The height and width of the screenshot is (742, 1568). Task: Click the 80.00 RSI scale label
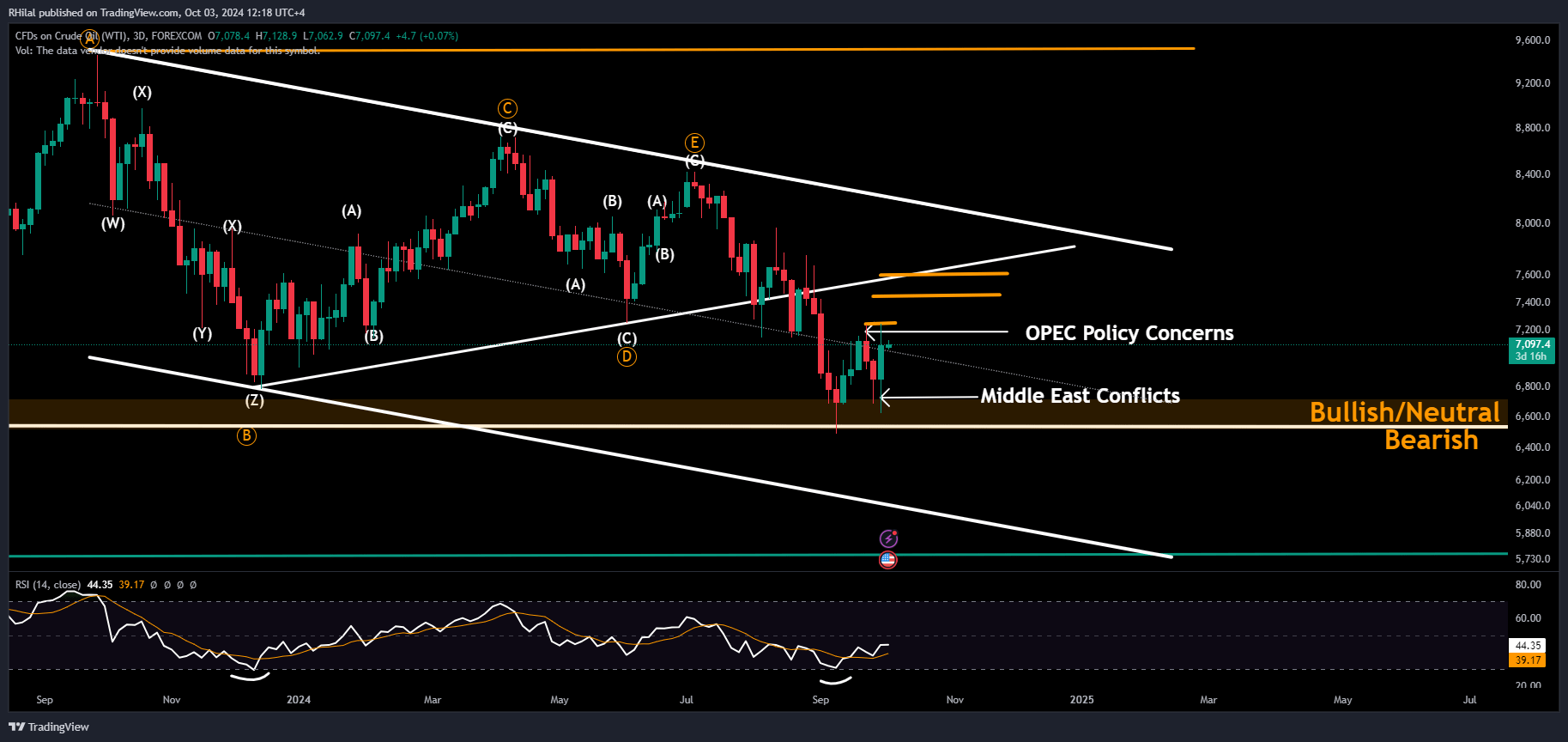pos(1529,585)
